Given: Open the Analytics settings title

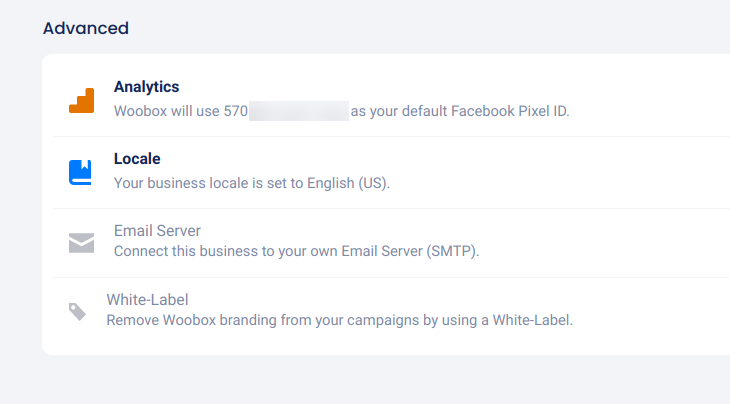Looking at the screenshot, I should point(146,87).
